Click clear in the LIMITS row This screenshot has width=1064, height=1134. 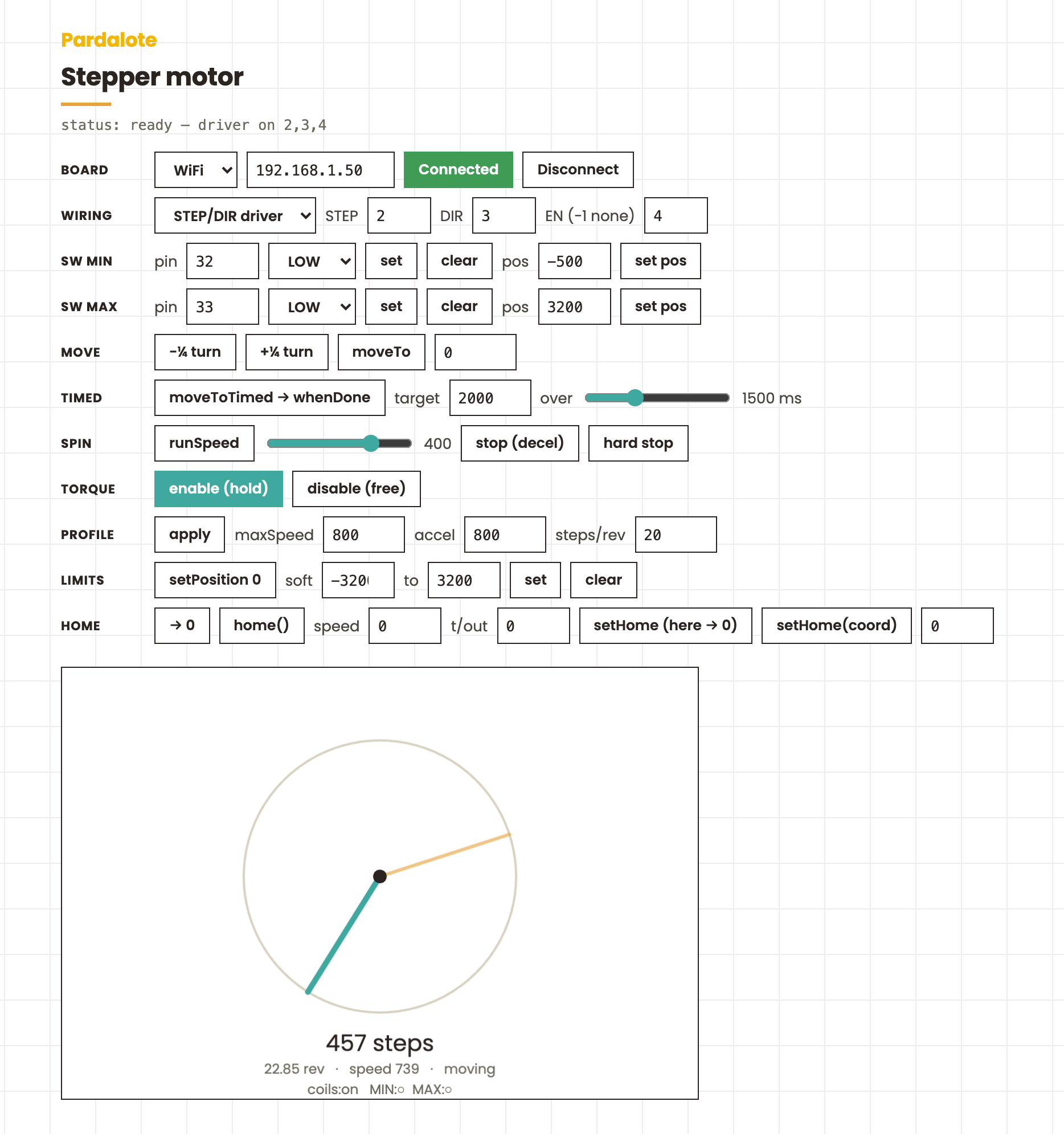pos(603,581)
